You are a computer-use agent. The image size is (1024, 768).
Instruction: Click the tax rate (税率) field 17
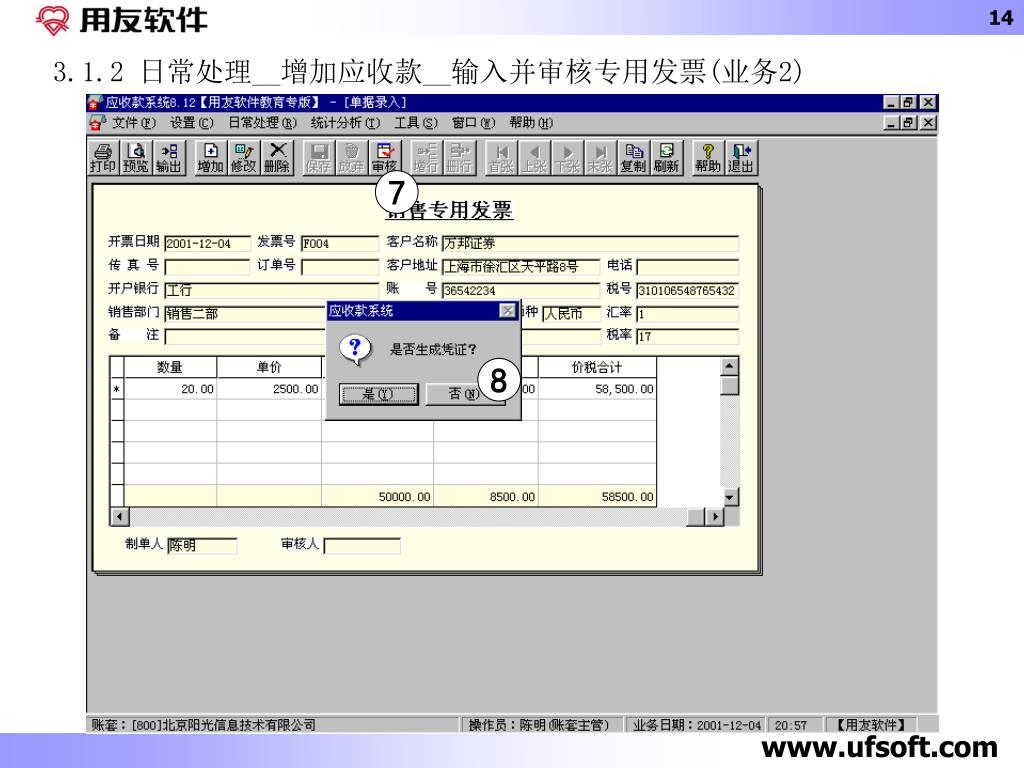point(688,336)
